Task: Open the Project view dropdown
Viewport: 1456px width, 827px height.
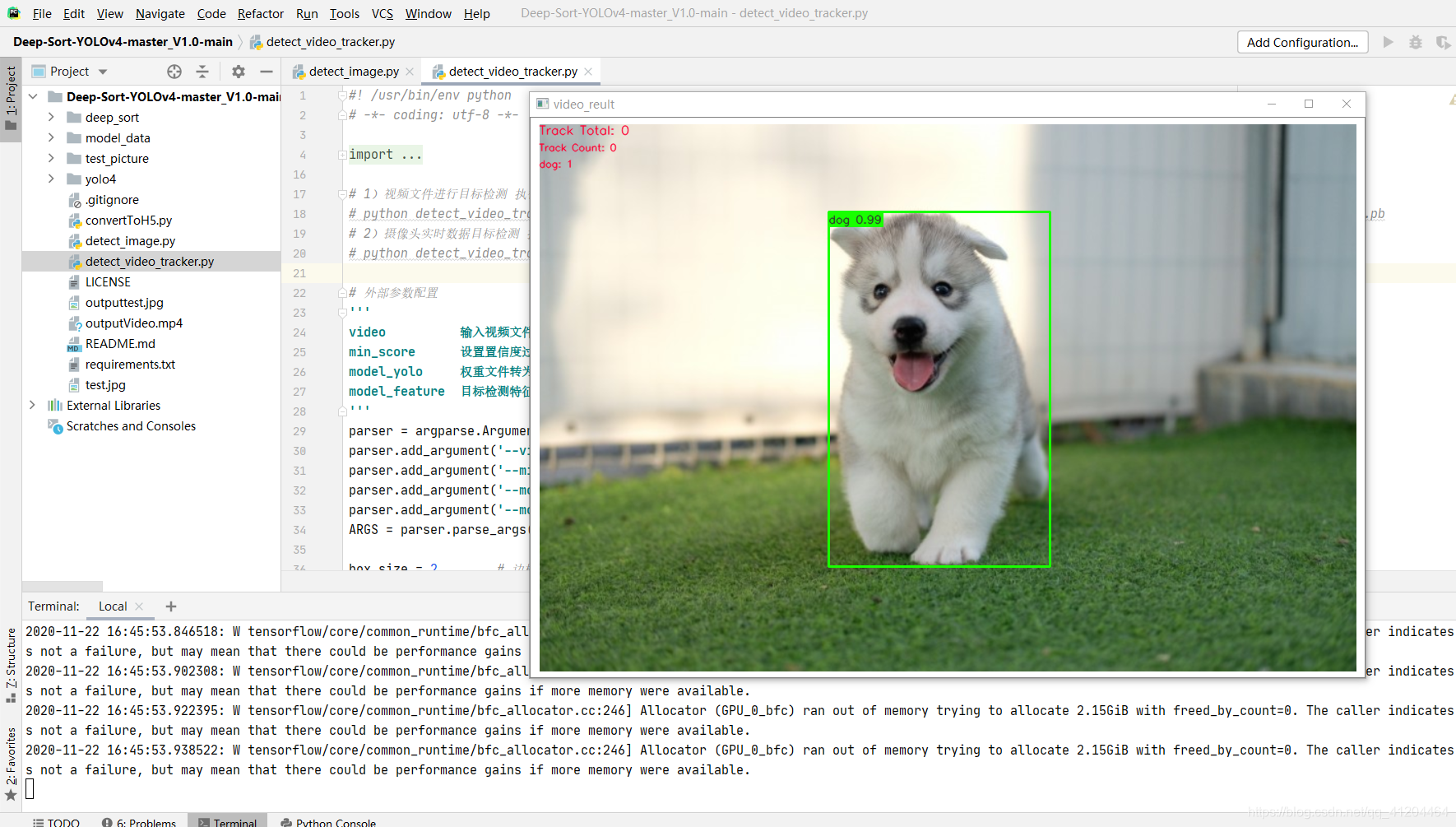Action: click(x=104, y=71)
